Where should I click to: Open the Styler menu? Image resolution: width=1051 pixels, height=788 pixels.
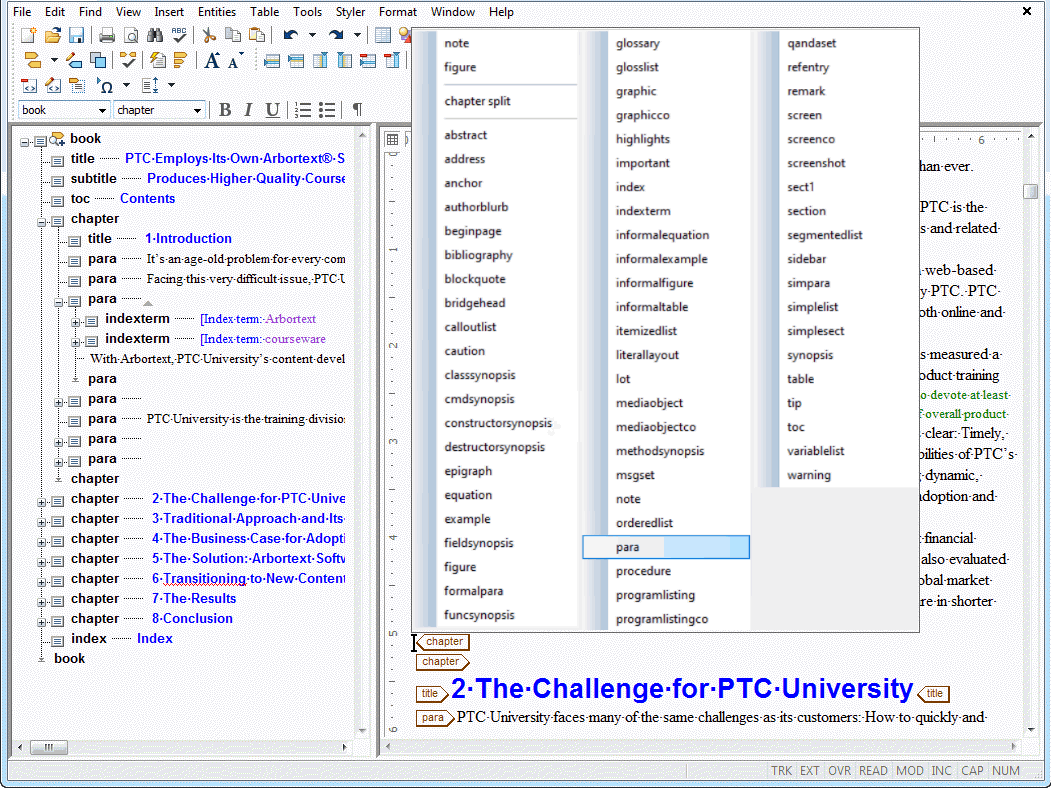[350, 12]
